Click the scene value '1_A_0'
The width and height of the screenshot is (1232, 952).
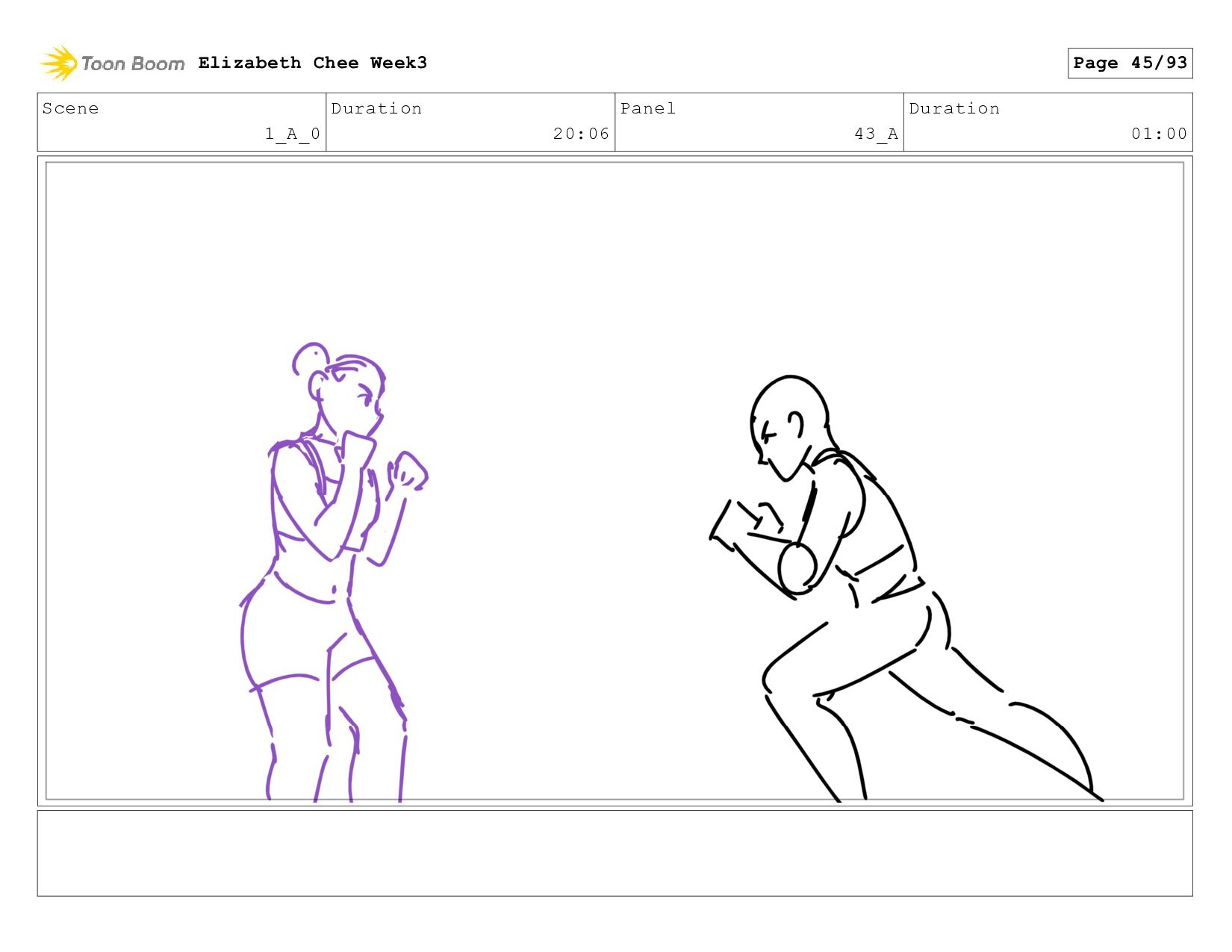(293, 134)
